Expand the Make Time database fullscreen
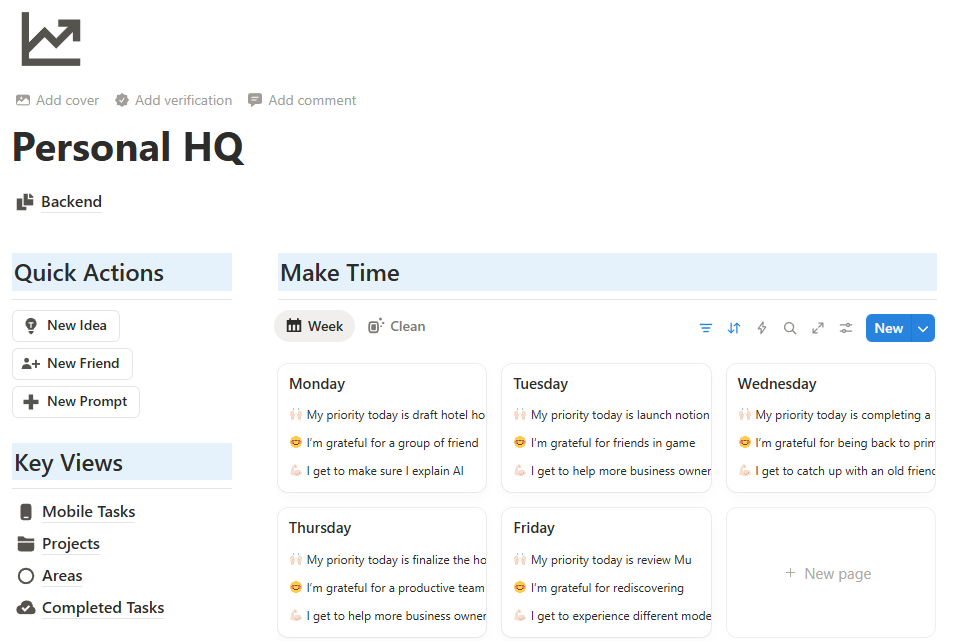Screen dimensions: 955x644 (818, 327)
